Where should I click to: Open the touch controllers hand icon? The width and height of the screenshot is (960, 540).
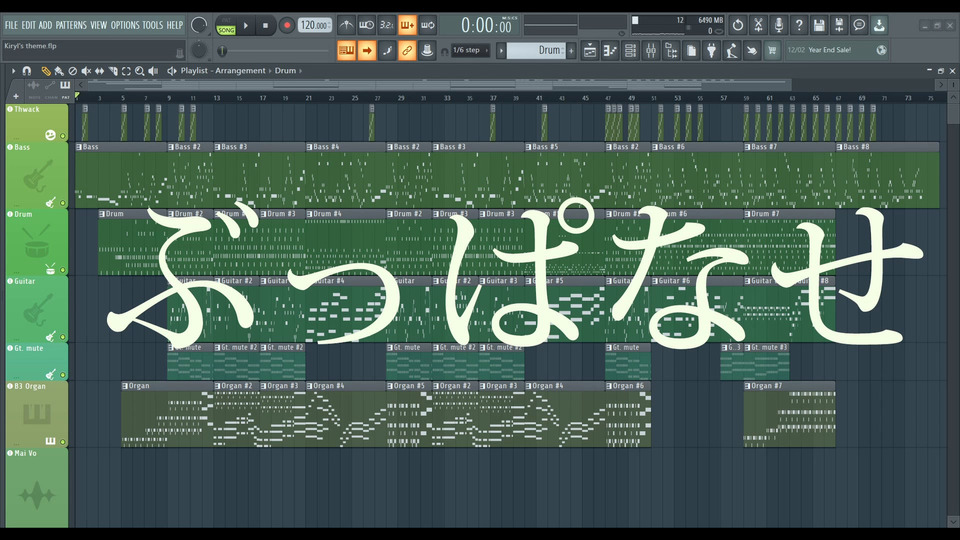pos(752,50)
